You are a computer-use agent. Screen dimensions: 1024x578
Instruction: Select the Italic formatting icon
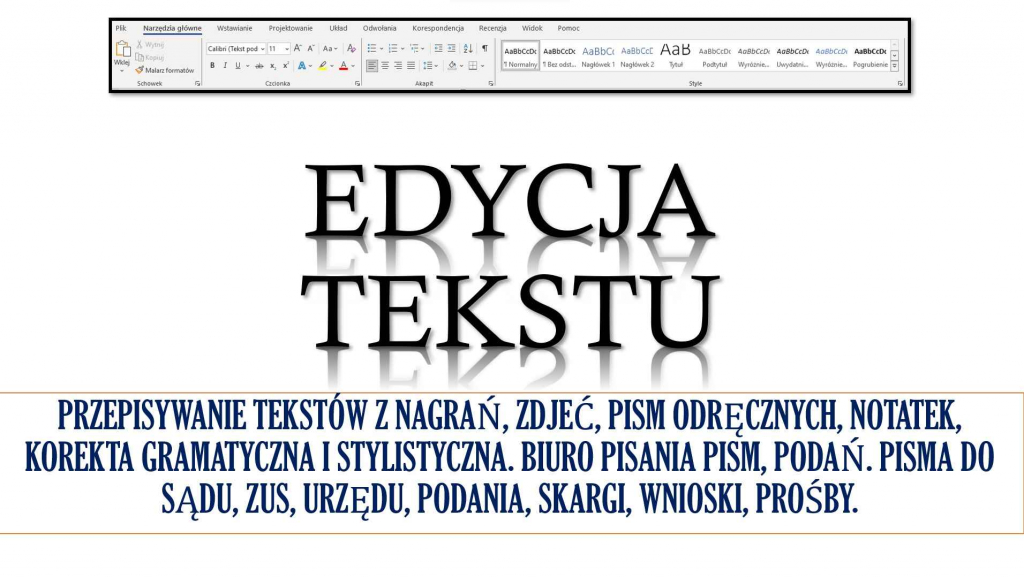coord(225,65)
